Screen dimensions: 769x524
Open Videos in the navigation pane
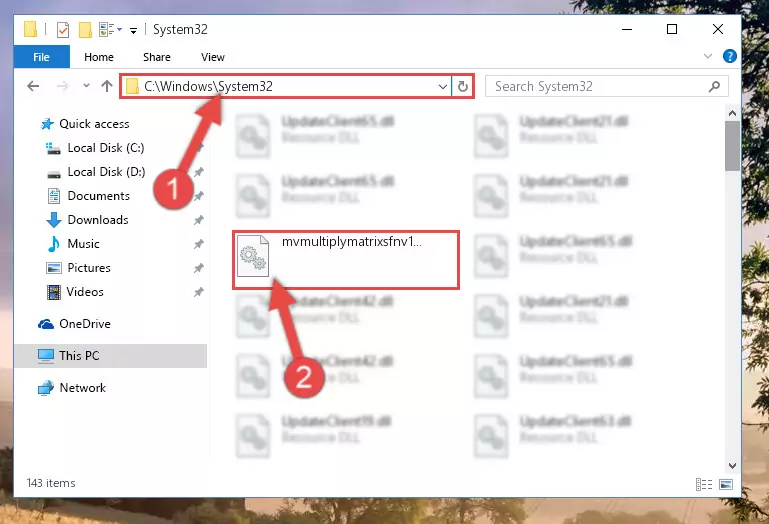click(x=85, y=292)
